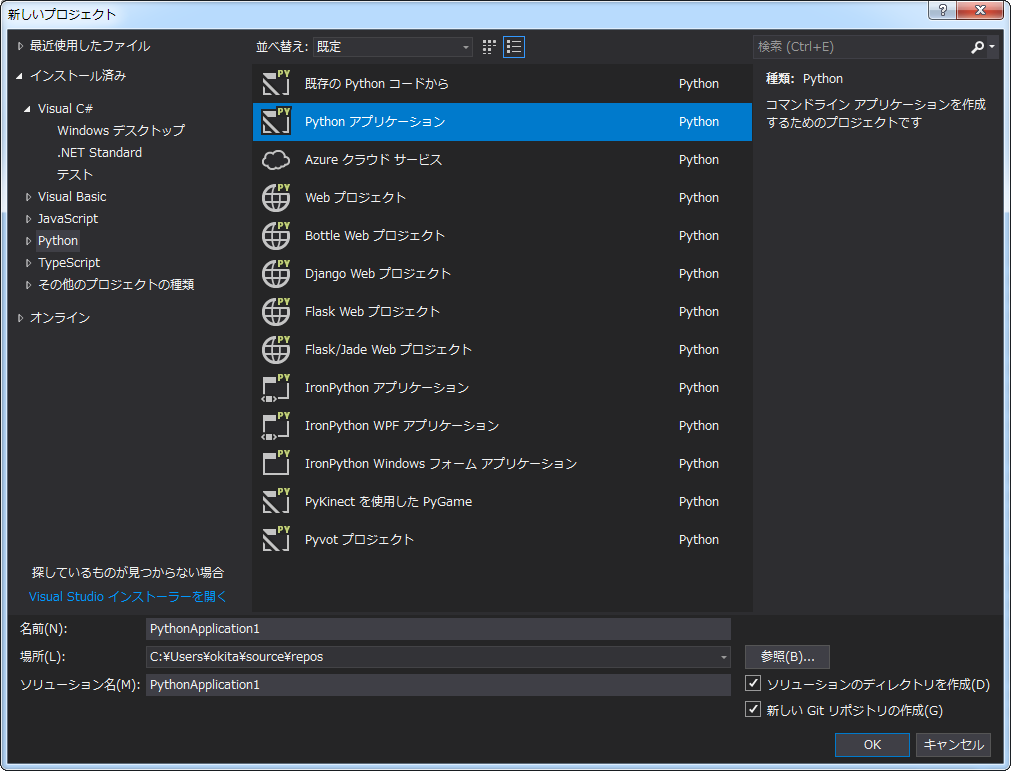Select 既存の Python コードから template name
1011x771 pixels.
click(377, 84)
